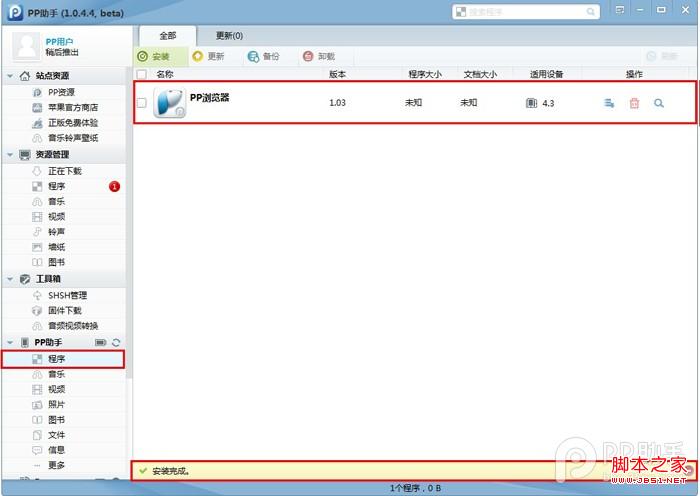
Task: Switch to the 更新(0) tab
Action: point(229,36)
